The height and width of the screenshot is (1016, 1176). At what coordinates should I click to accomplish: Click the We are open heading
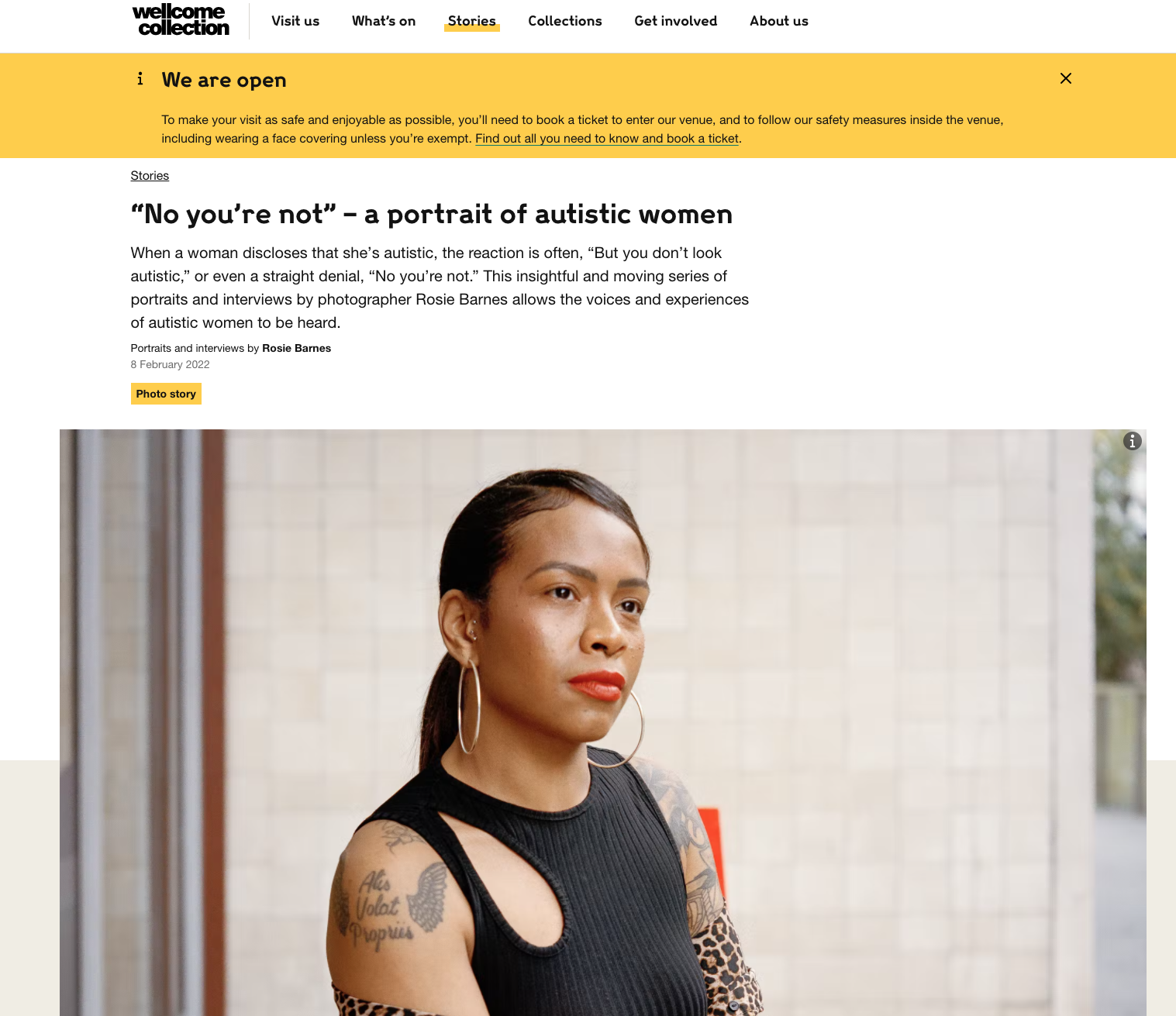click(x=224, y=80)
